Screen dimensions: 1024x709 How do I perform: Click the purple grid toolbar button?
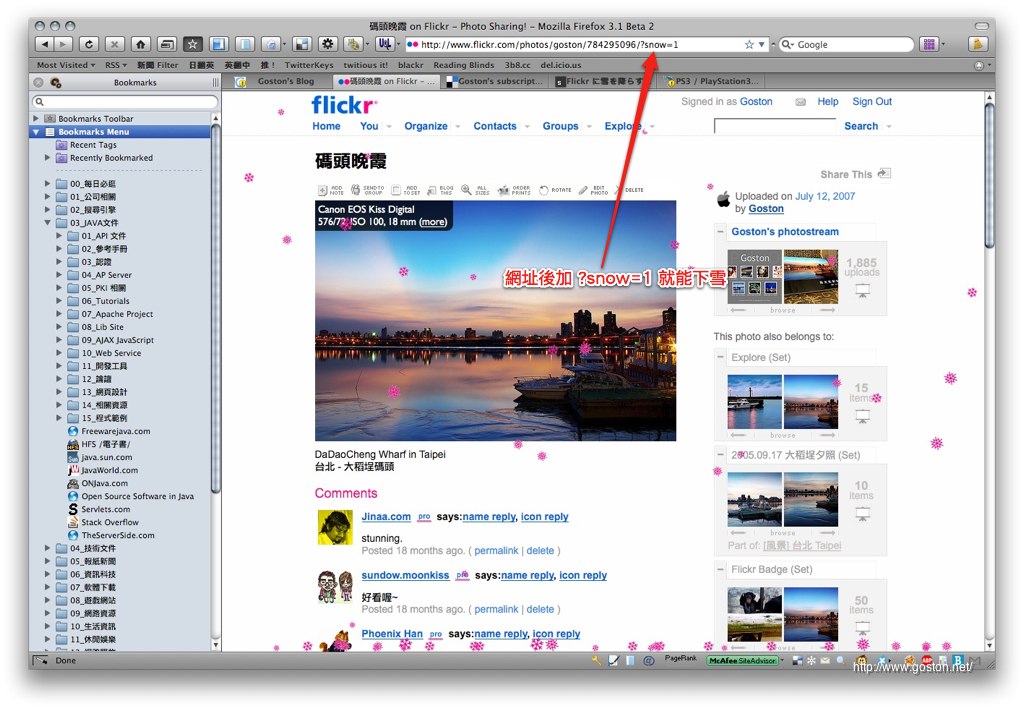pos(928,44)
